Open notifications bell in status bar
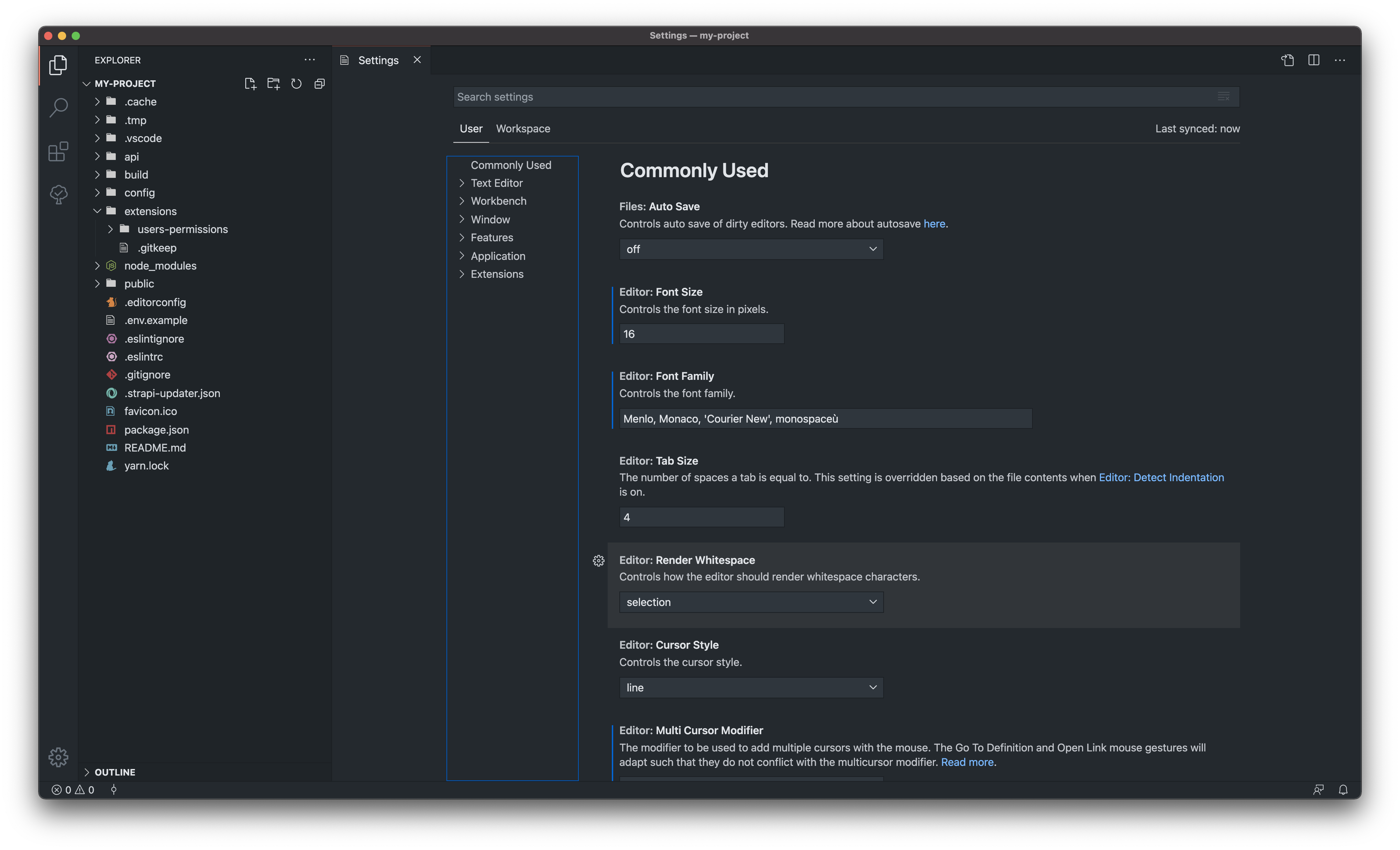Viewport: 1400px width, 850px height. point(1343,790)
